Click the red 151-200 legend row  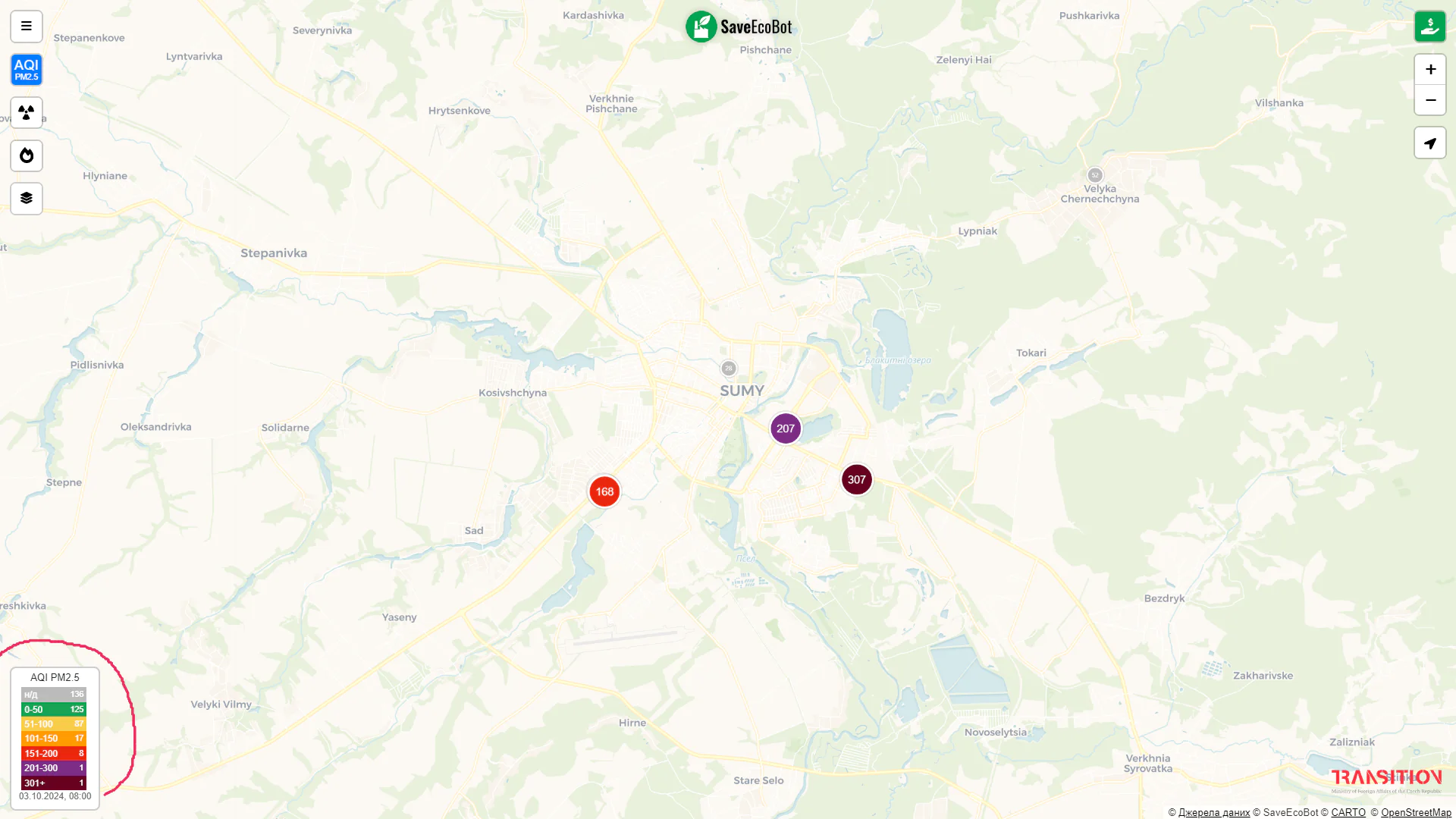pyautogui.click(x=54, y=754)
